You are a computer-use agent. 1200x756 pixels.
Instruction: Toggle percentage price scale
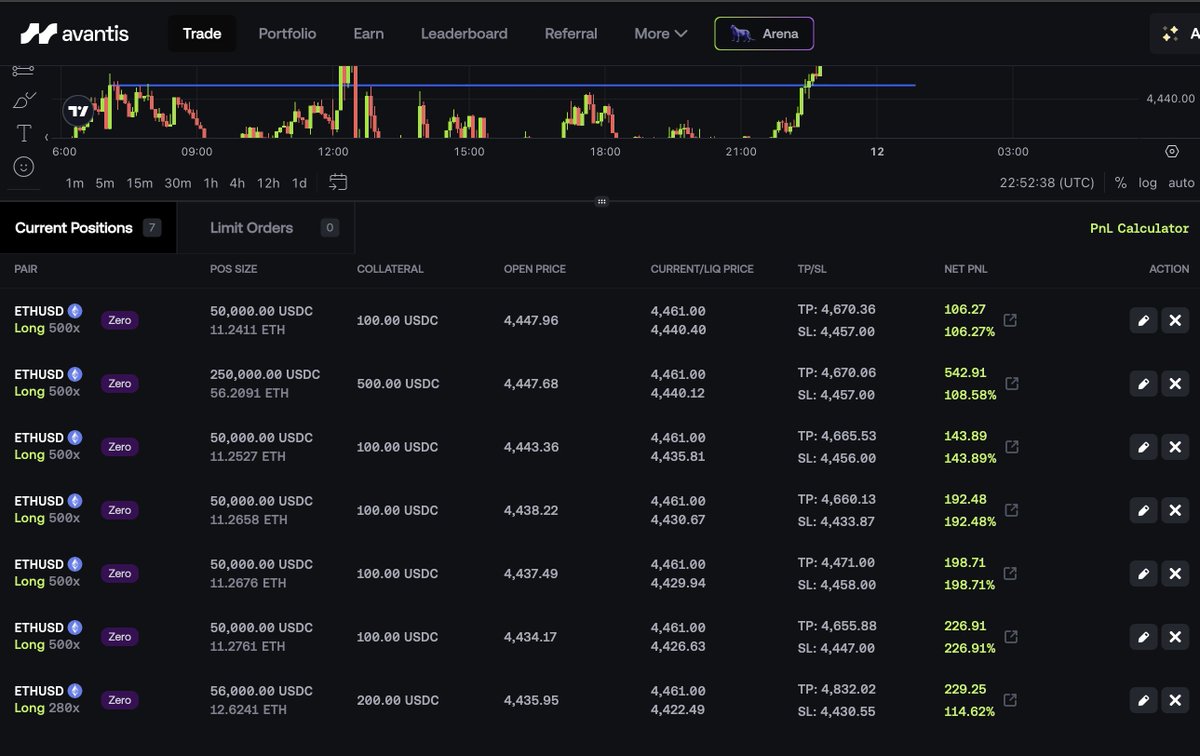(x=1120, y=183)
